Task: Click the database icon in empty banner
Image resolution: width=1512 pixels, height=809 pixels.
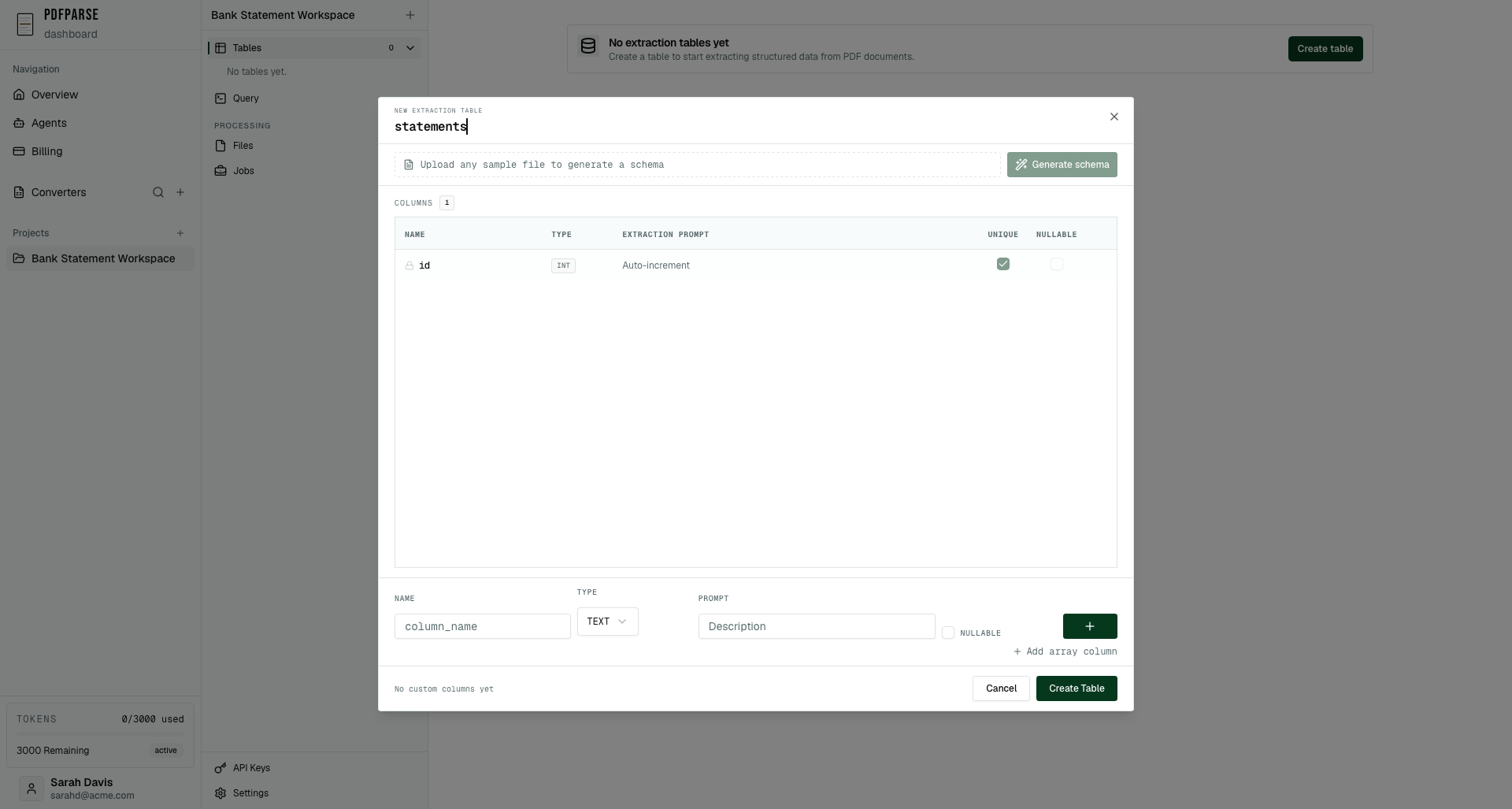Action: pyautogui.click(x=588, y=46)
